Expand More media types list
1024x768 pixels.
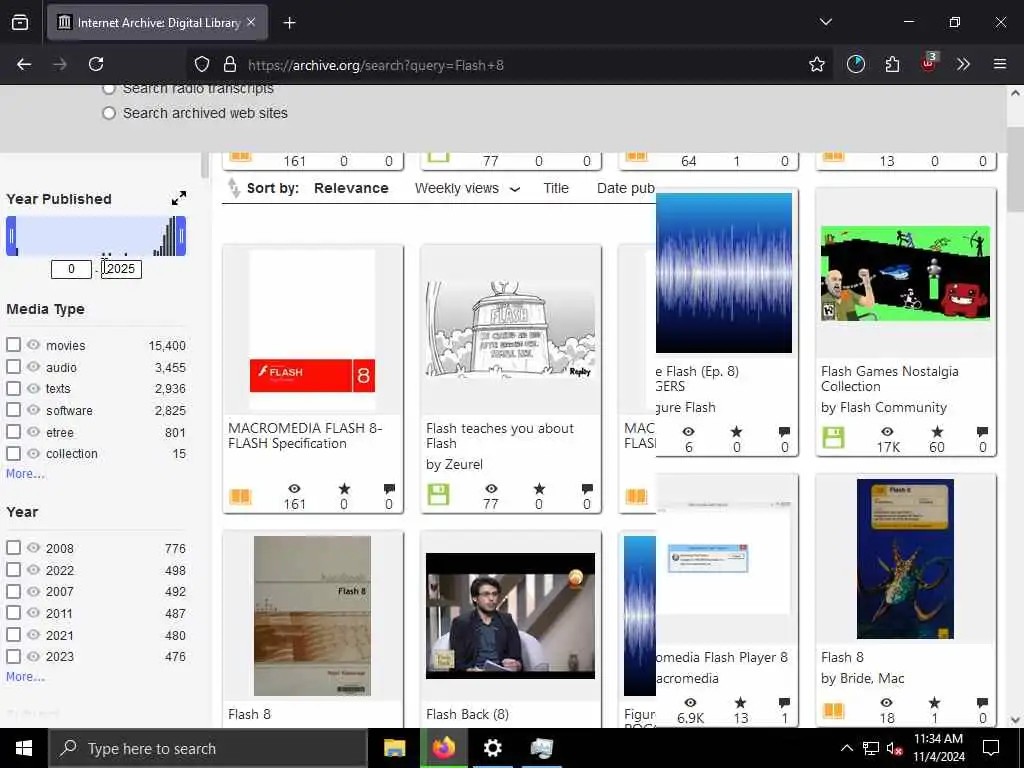pos(25,473)
